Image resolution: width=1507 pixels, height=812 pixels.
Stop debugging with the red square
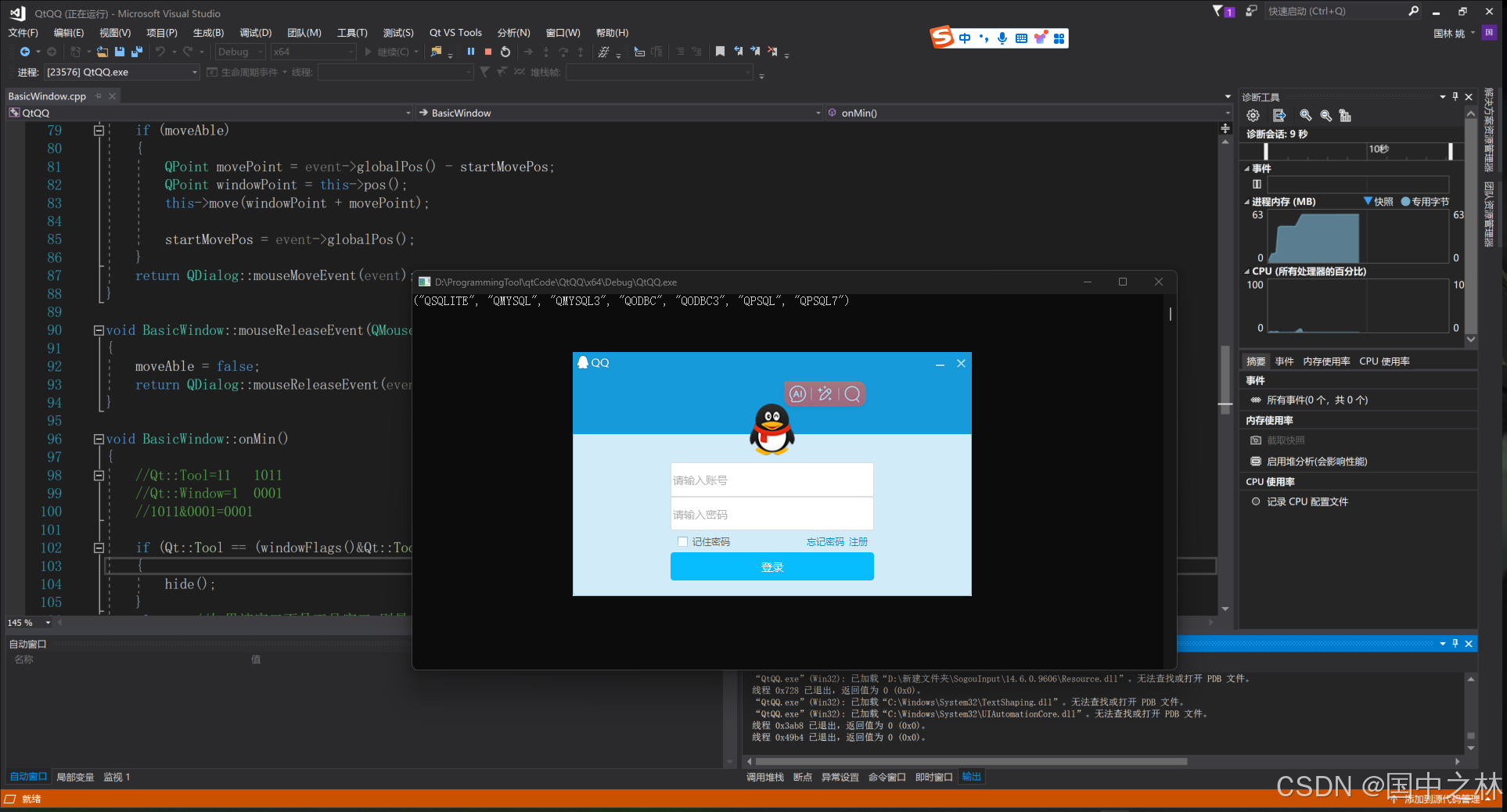(488, 52)
